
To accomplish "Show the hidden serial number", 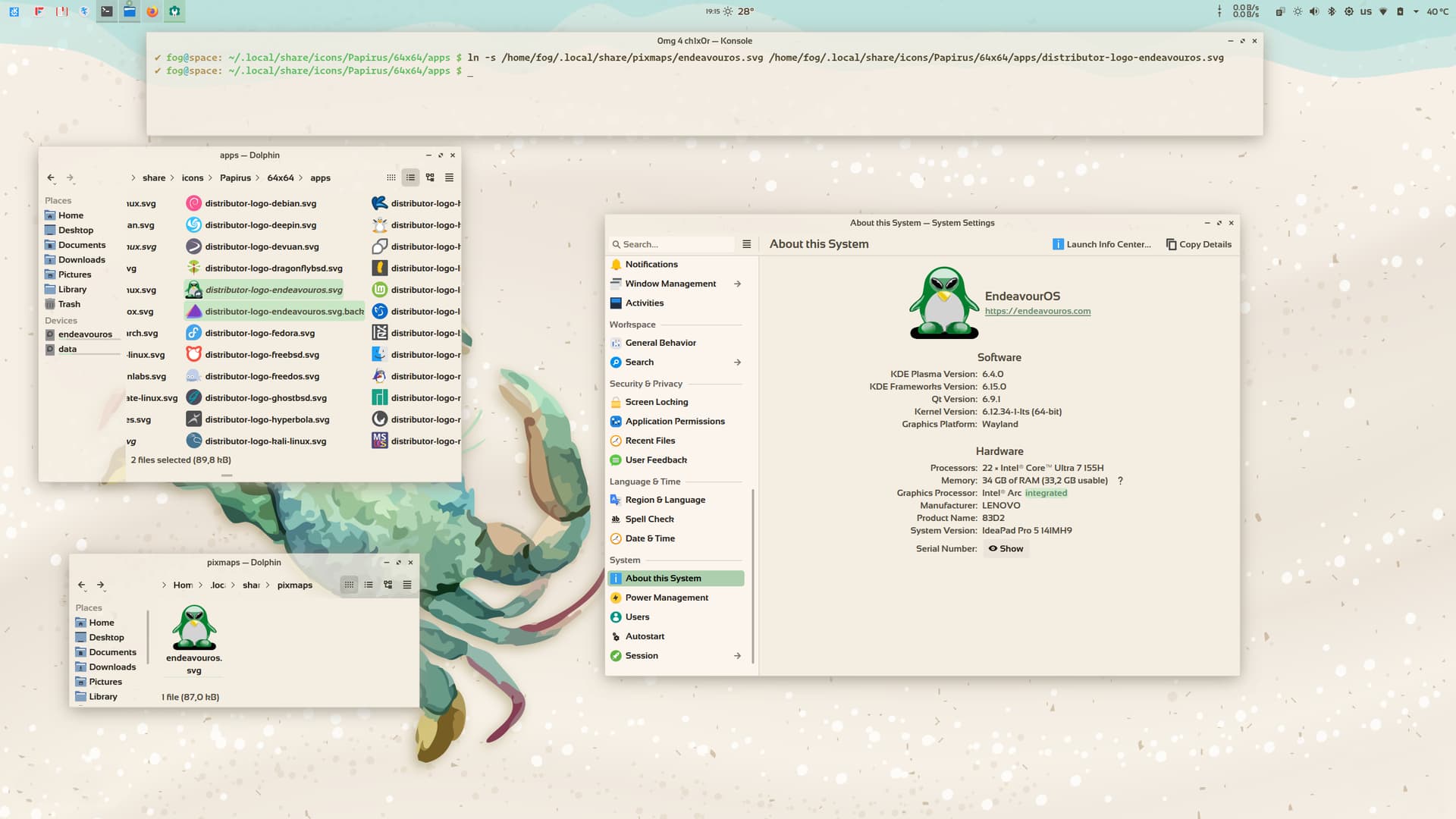I will (x=1006, y=548).
